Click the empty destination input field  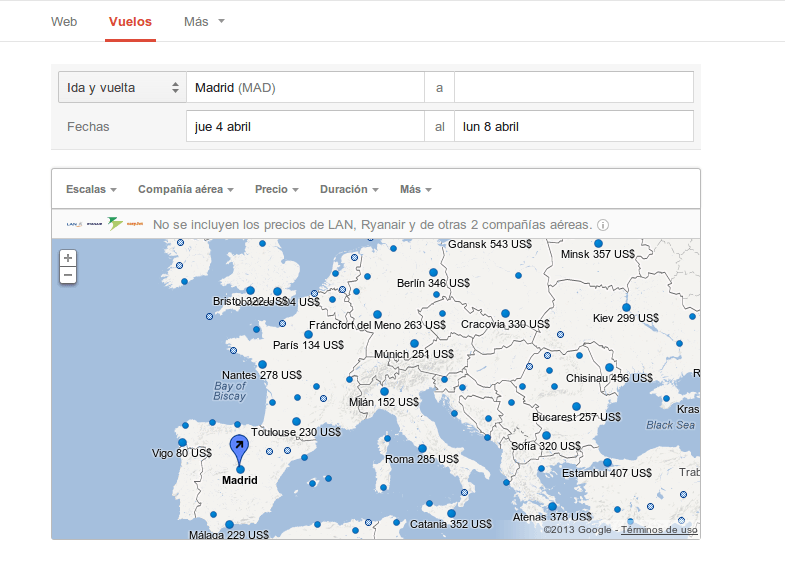tap(573, 88)
